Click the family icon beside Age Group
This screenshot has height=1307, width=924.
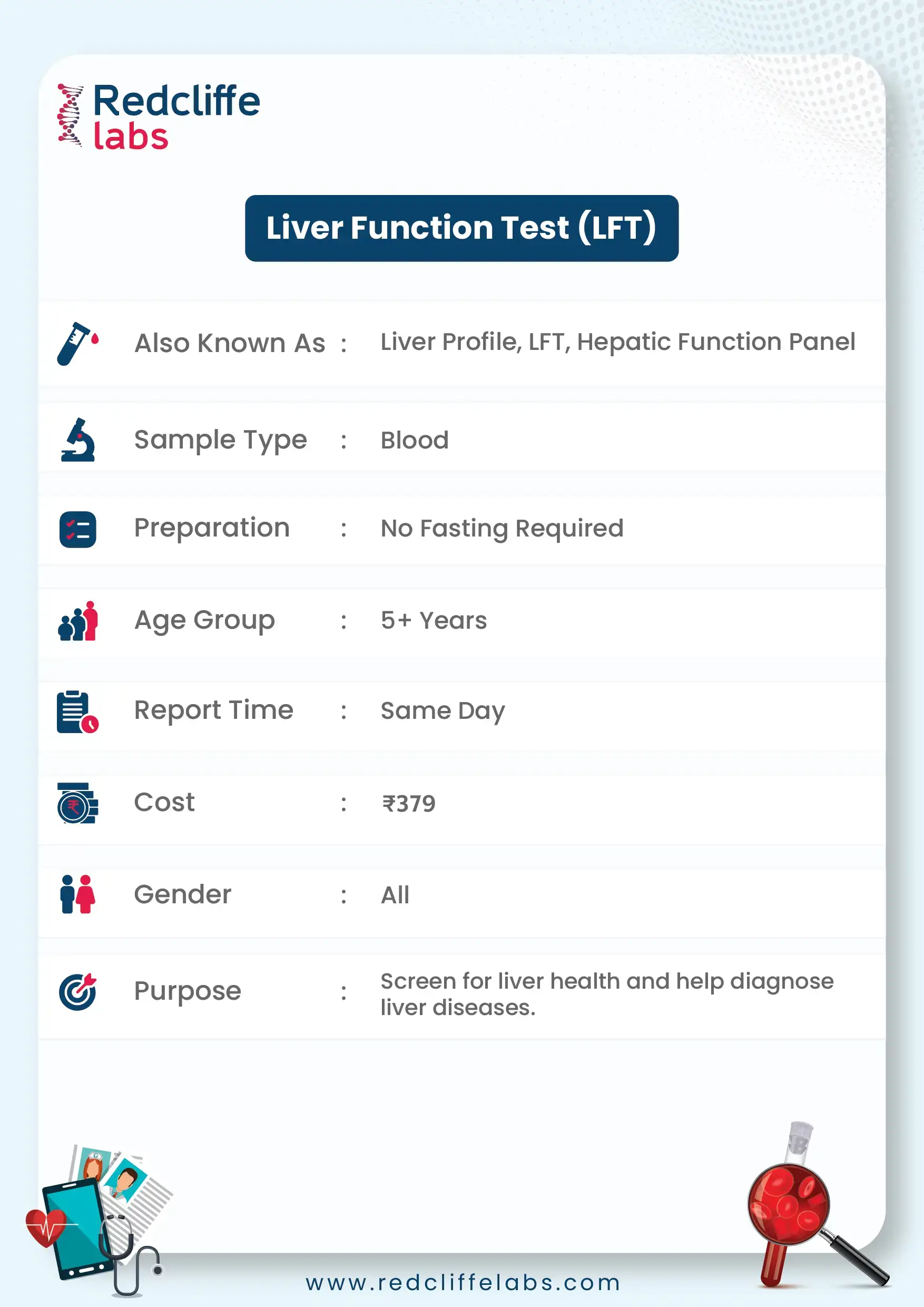[78, 621]
